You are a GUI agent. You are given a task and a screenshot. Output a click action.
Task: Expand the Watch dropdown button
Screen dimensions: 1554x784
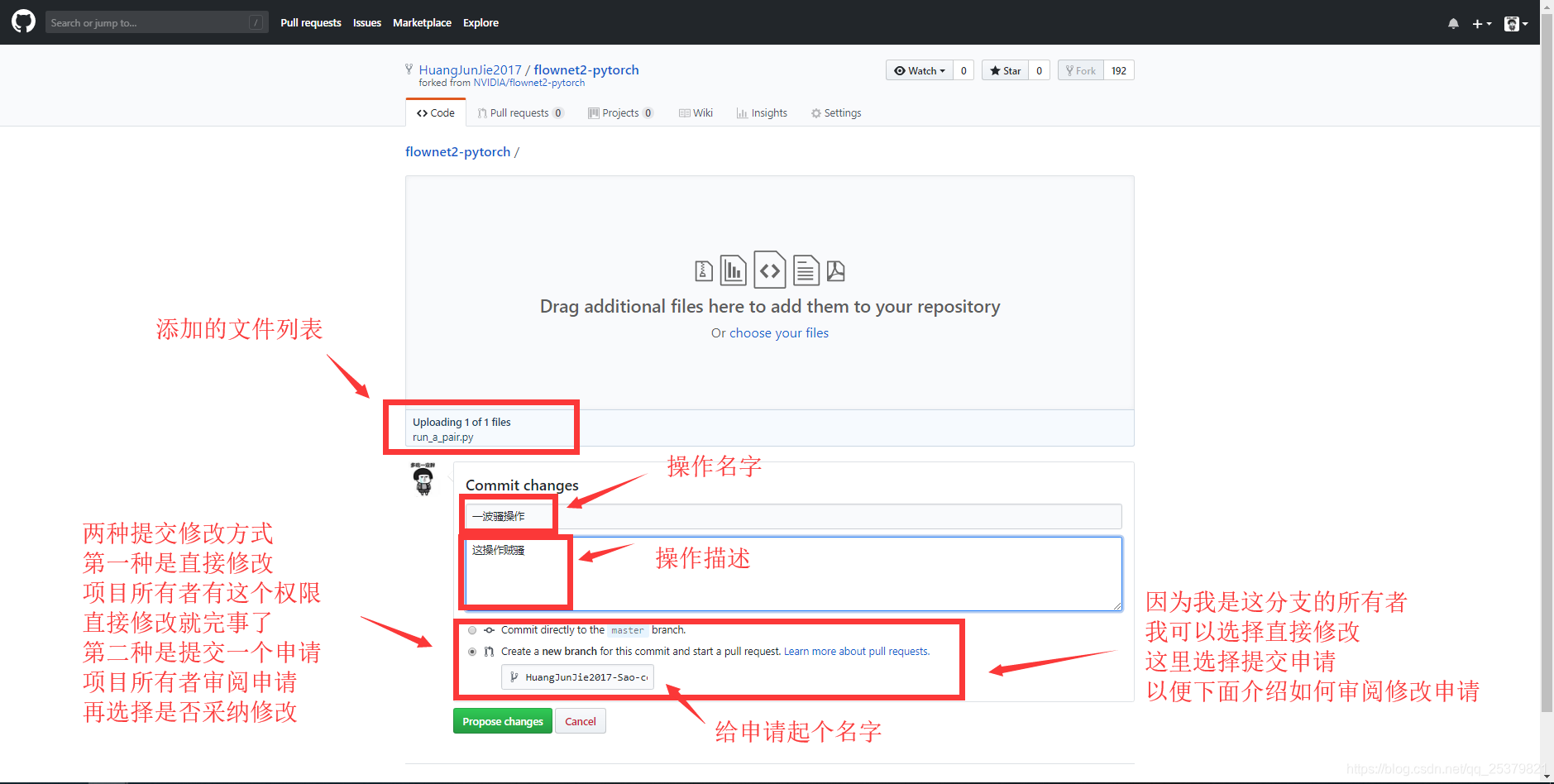coord(920,70)
